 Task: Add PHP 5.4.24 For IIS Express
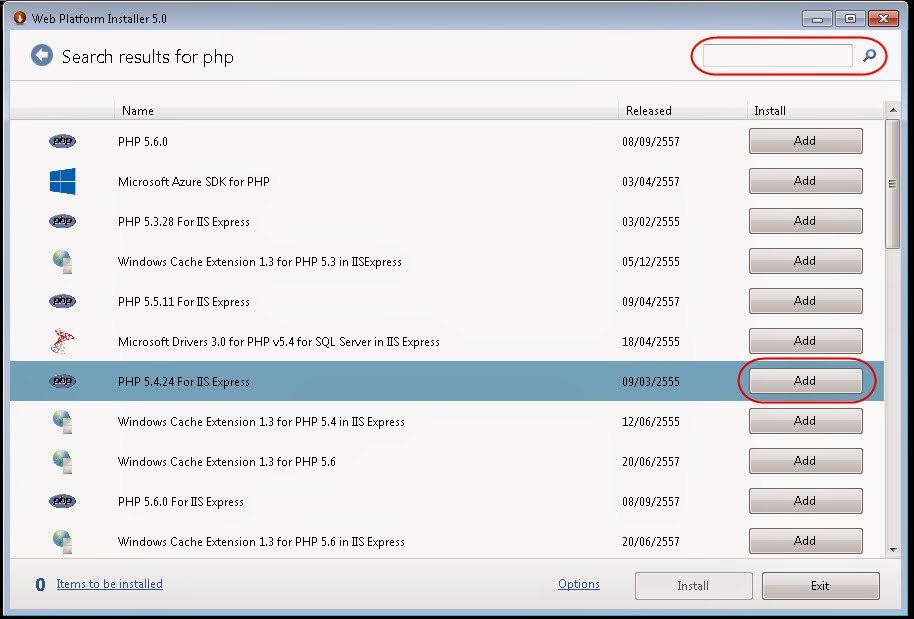click(x=805, y=381)
